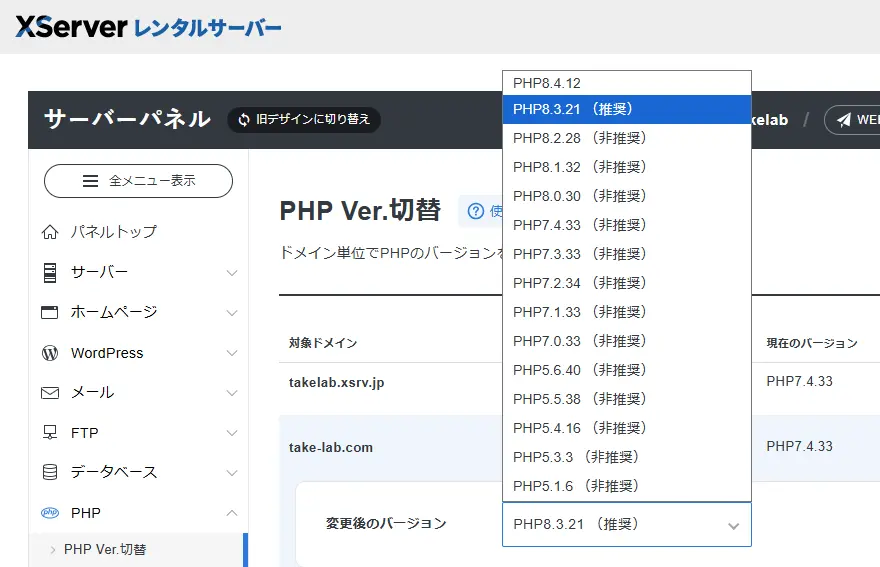
Task: Expand the データベース menu chevron
Action: pyautogui.click(x=232, y=473)
